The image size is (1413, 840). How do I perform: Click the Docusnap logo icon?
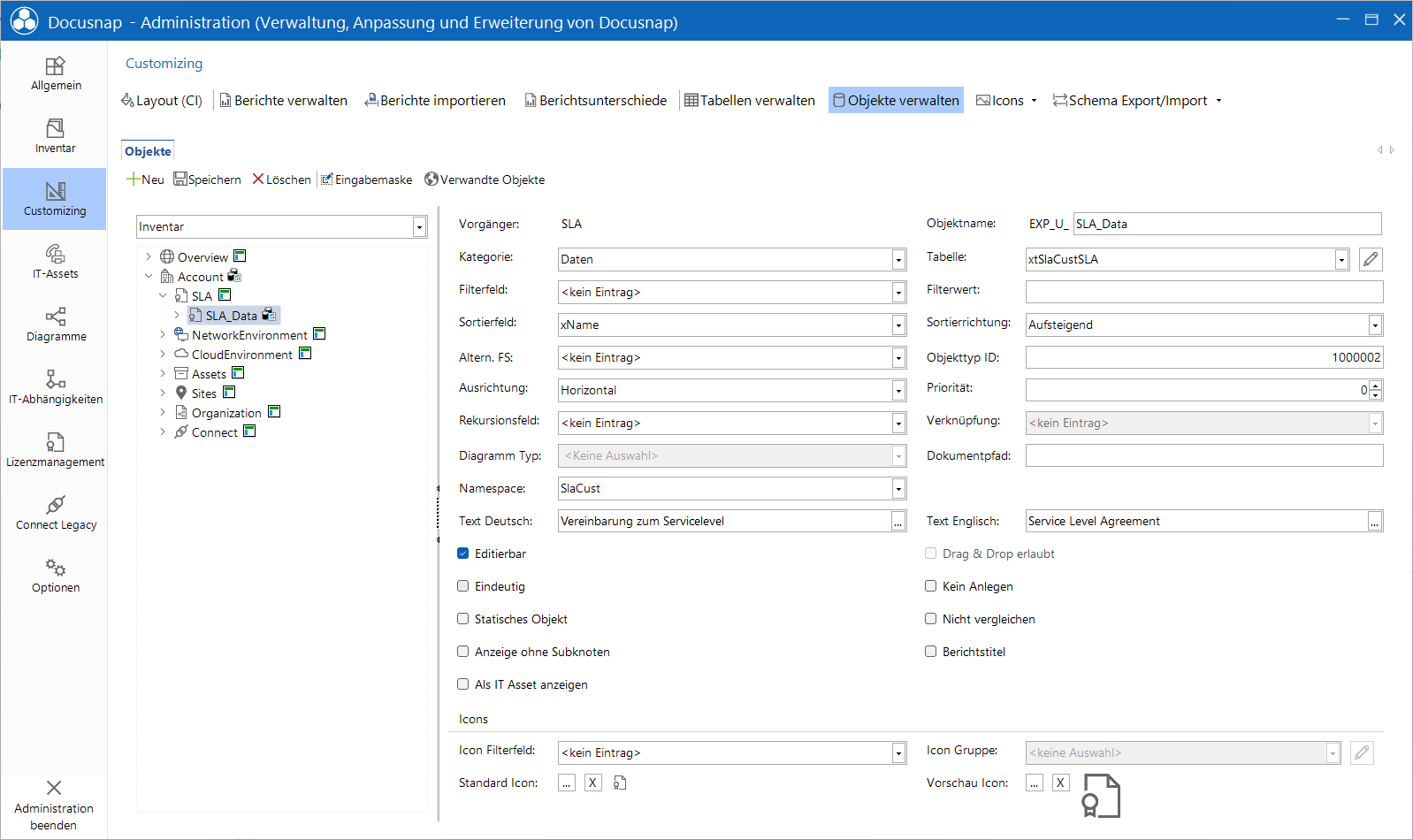point(24,21)
